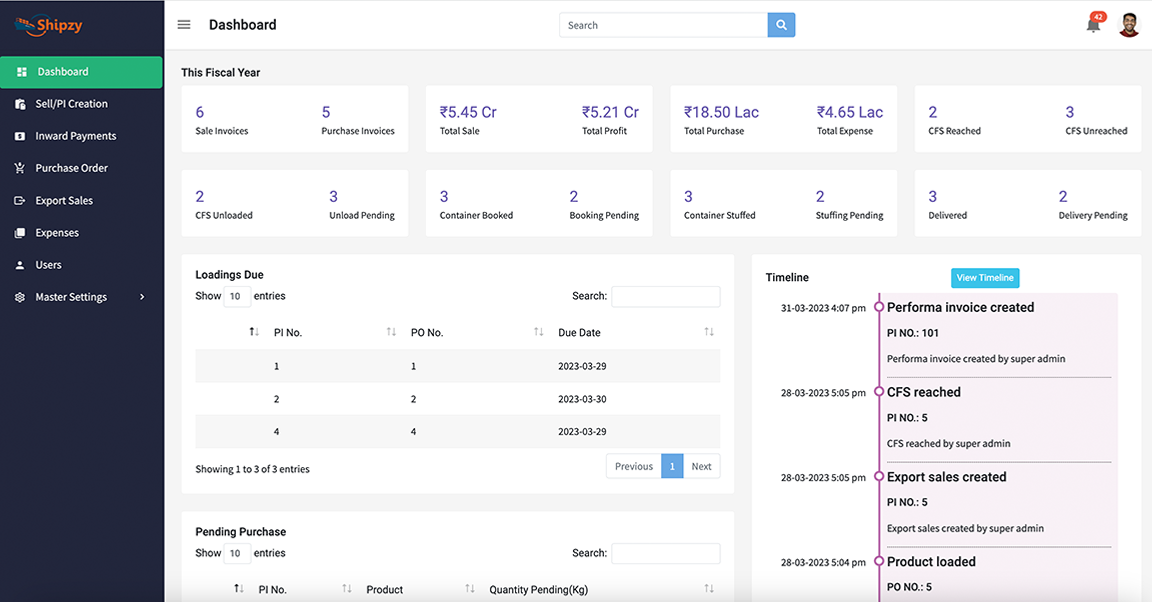Viewport: 1152px width, 602px height.
Task: Focus the Loadings Due search field
Action: coord(666,296)
